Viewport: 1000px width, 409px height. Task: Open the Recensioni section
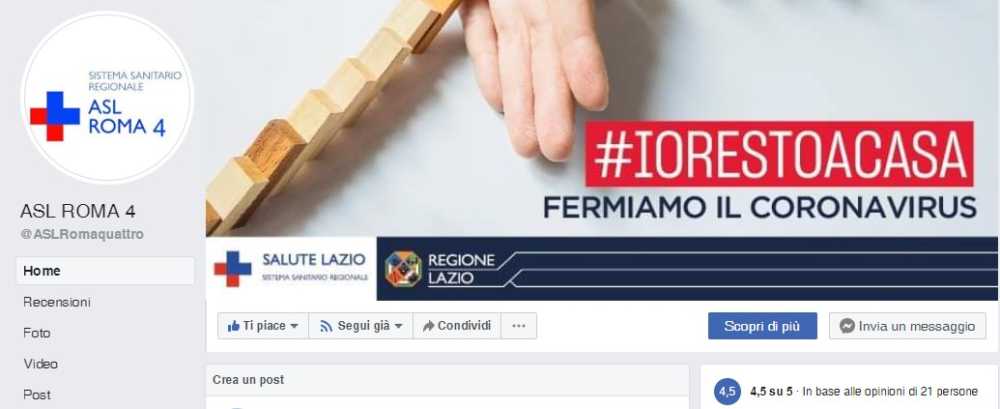(x=57, y=302)
